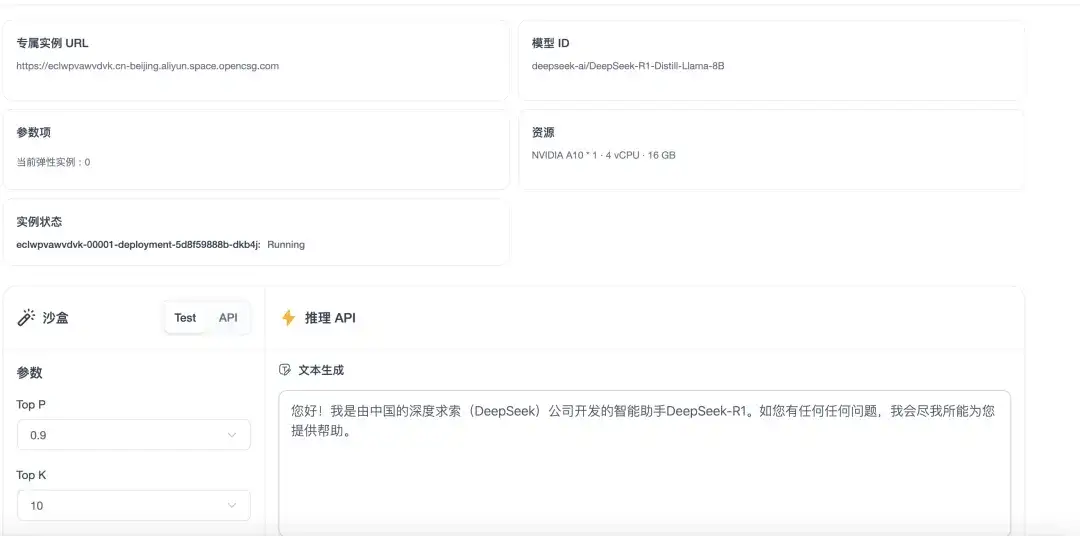
Task: Click the 沙盒 title
Action: (56, 318)
